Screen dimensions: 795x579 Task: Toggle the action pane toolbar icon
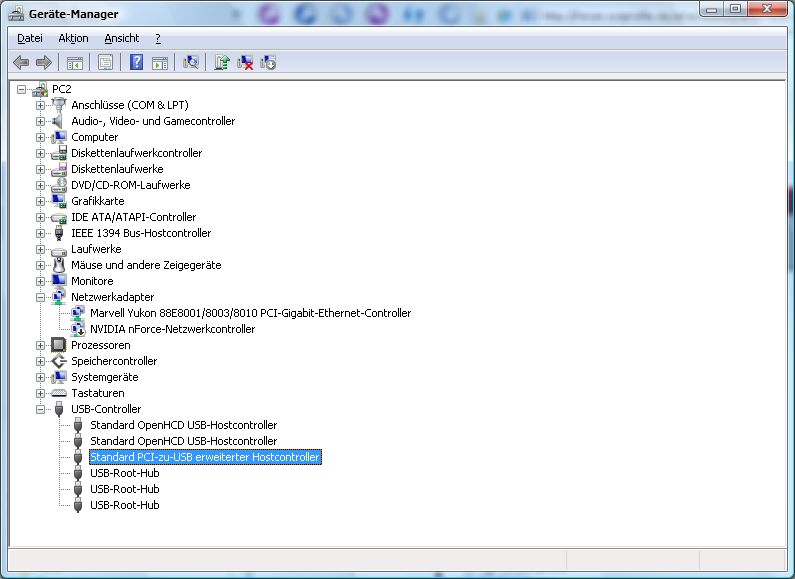pos(160,63)
